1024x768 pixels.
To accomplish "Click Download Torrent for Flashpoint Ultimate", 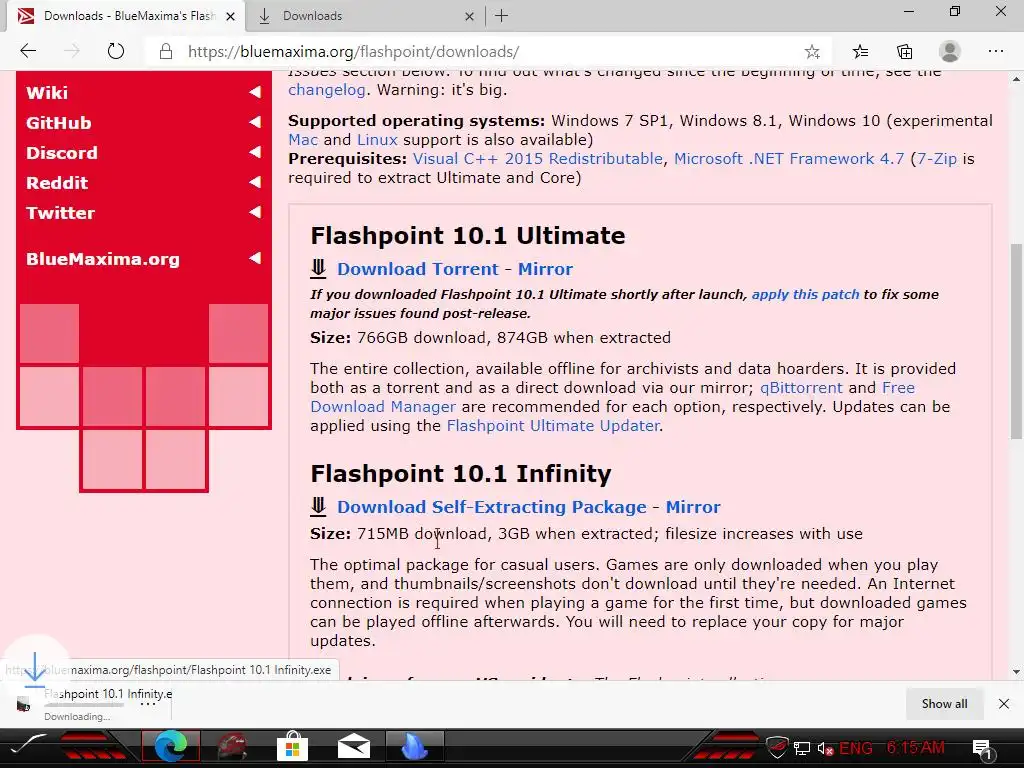I will pyautogui.click(x=418, y=269).
